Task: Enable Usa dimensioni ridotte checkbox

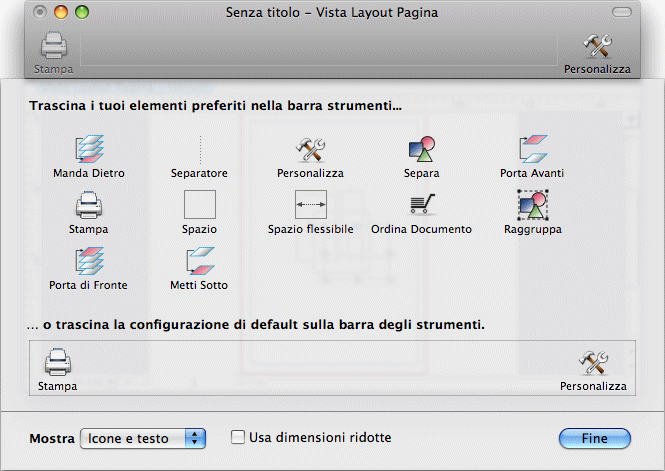Action: 238,437
